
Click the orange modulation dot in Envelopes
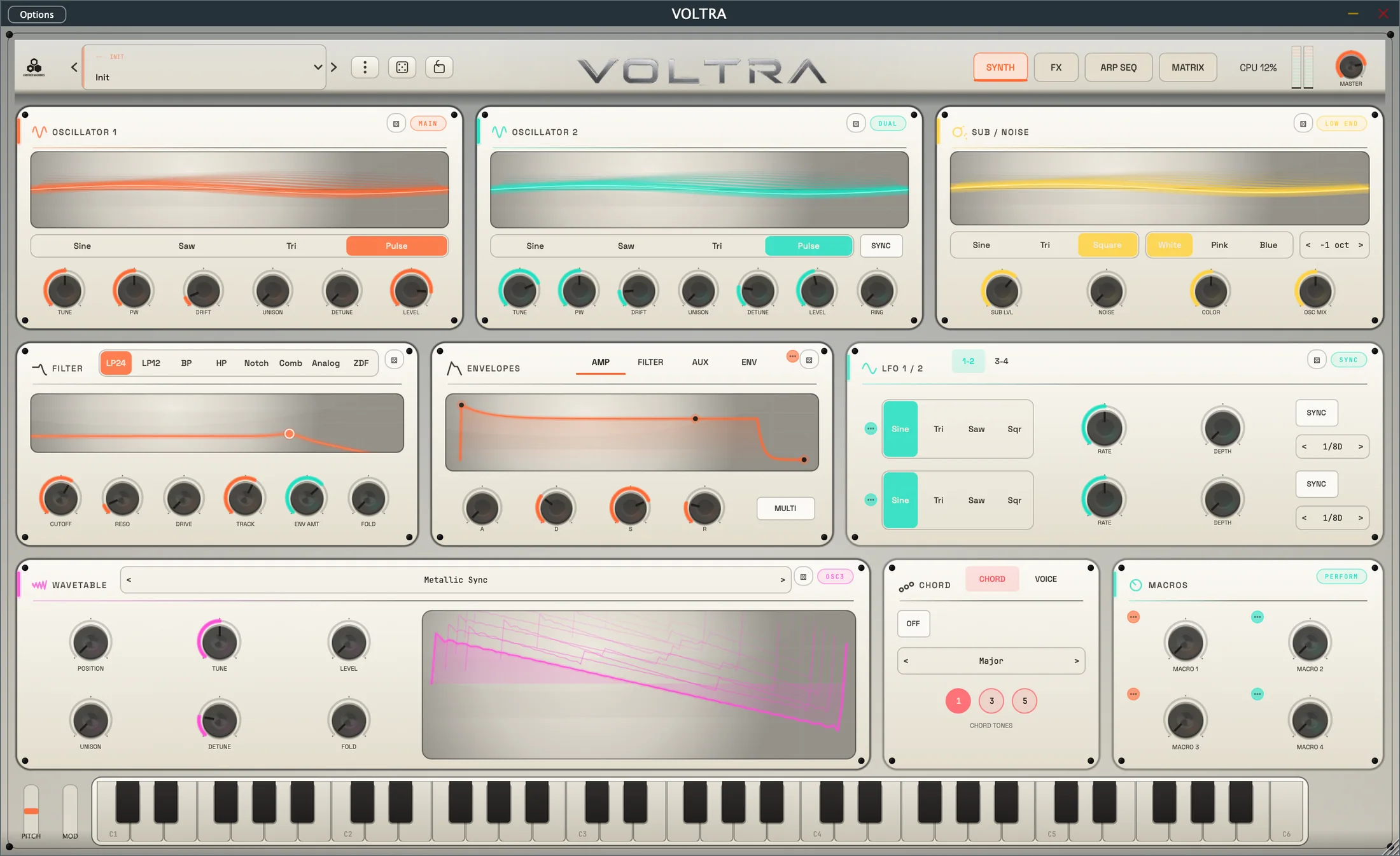(792, 356)
